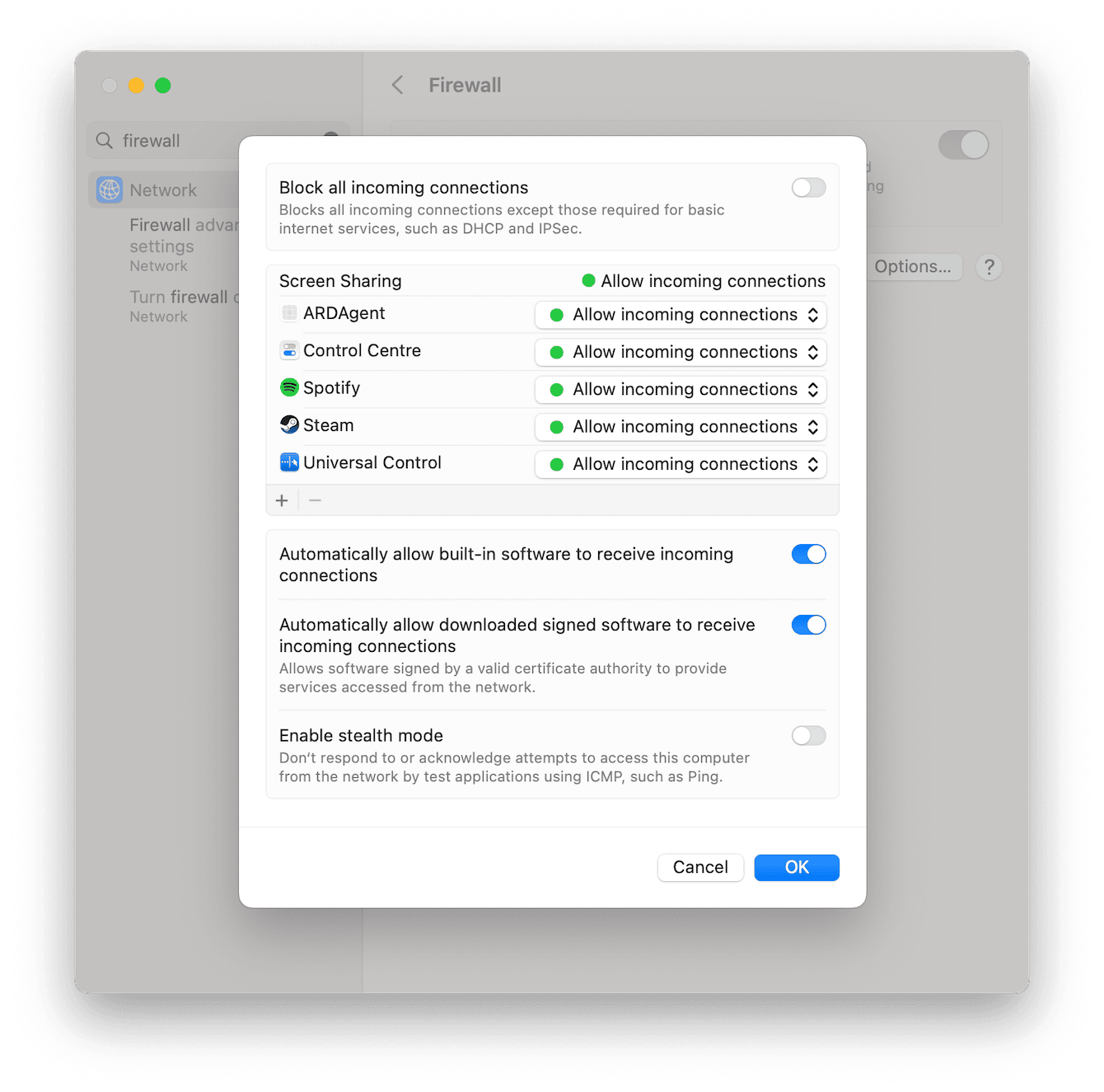Add an application with the plus button

coord(282,499)
